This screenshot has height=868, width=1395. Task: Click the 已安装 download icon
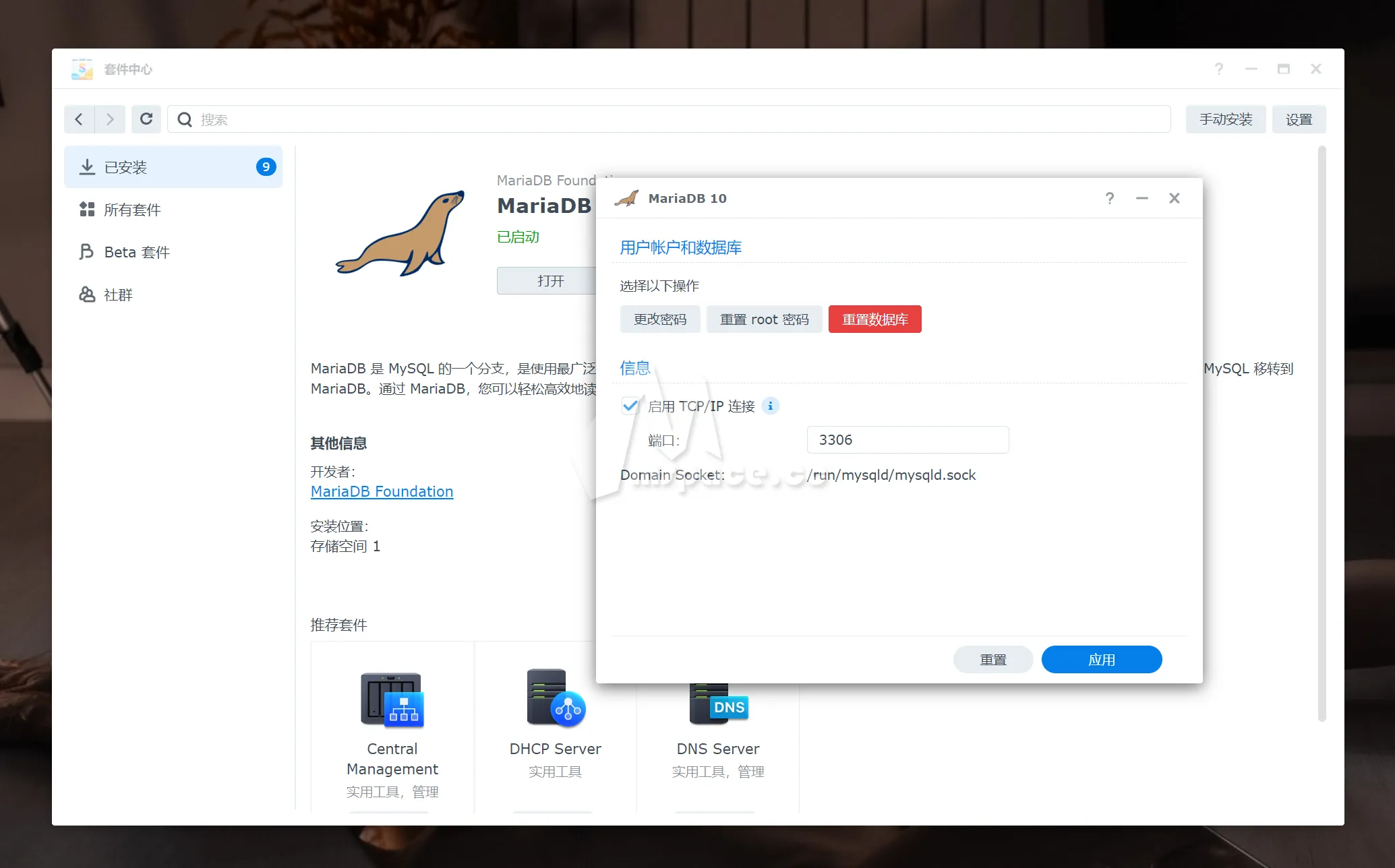(x=87, y=167)
